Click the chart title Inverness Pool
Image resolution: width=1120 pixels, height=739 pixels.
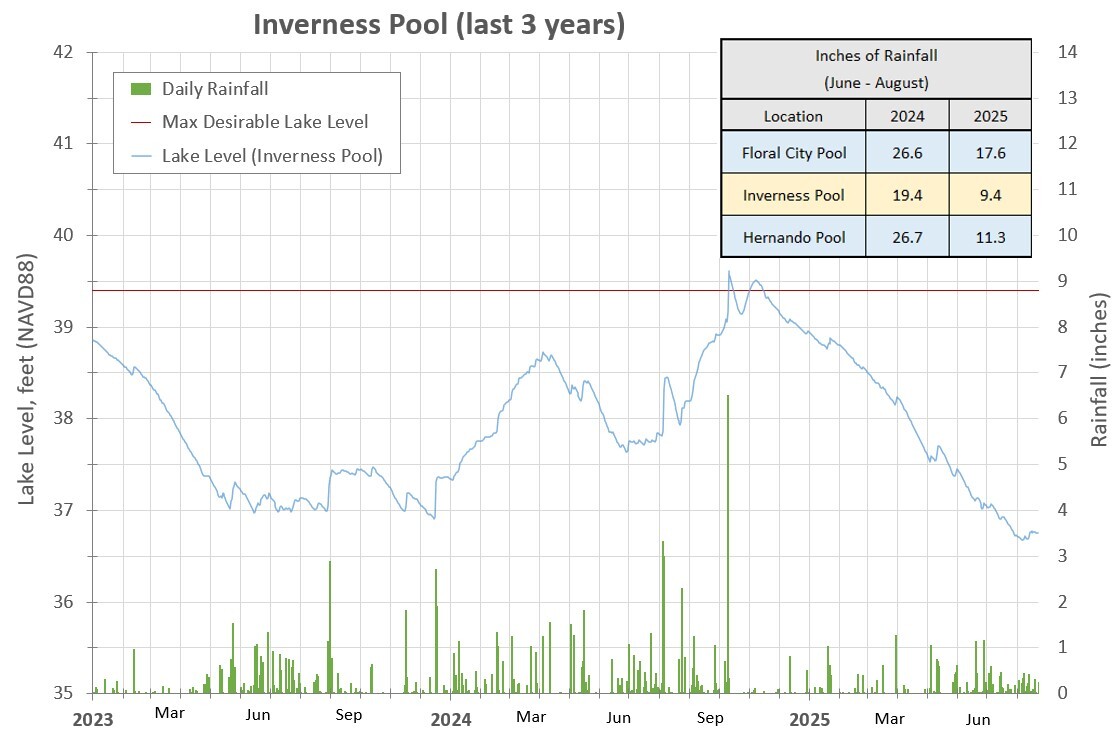438,24
